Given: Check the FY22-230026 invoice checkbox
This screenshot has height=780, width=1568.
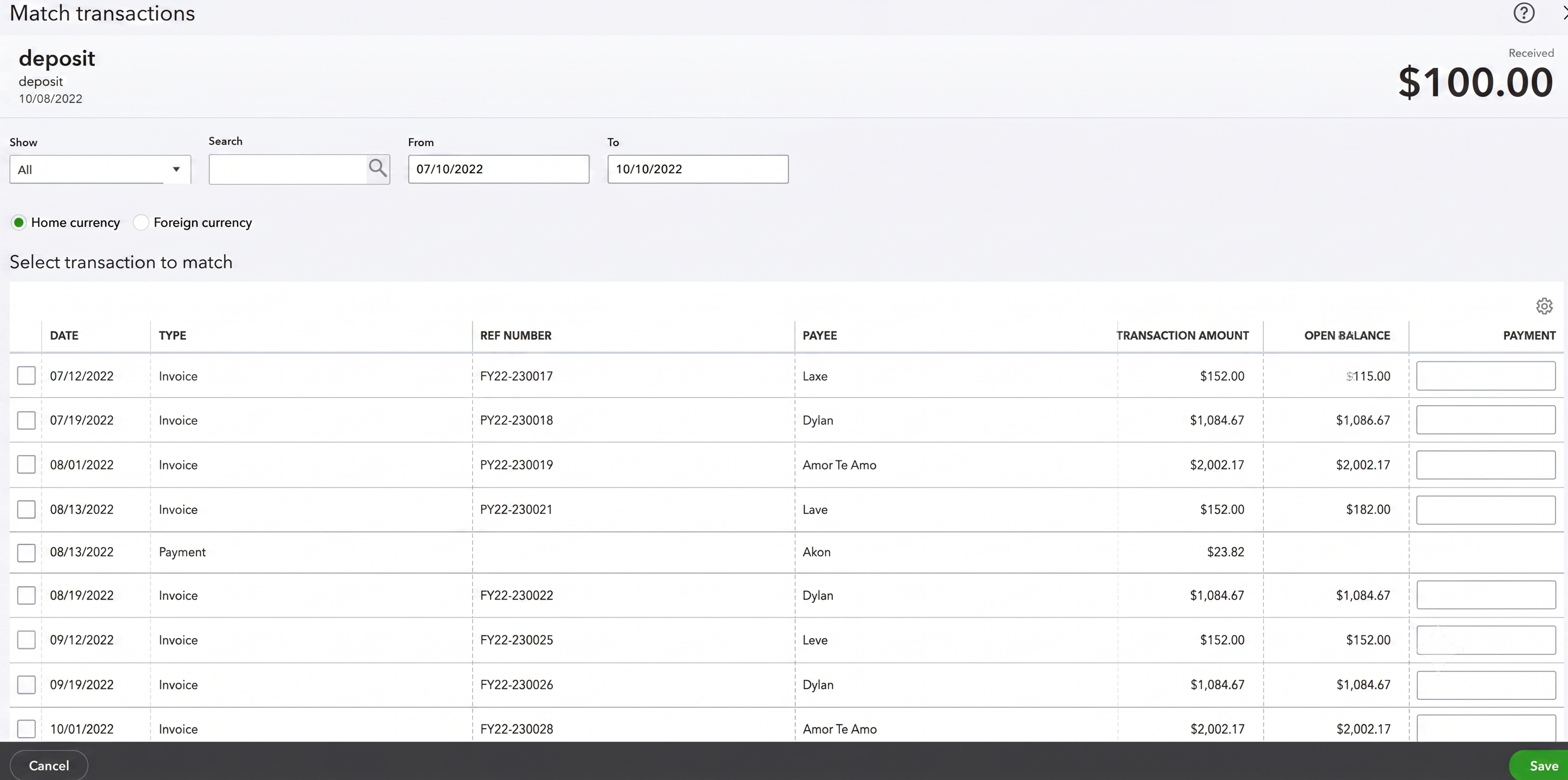Looking at the screenshot, I should pos(26,685).
